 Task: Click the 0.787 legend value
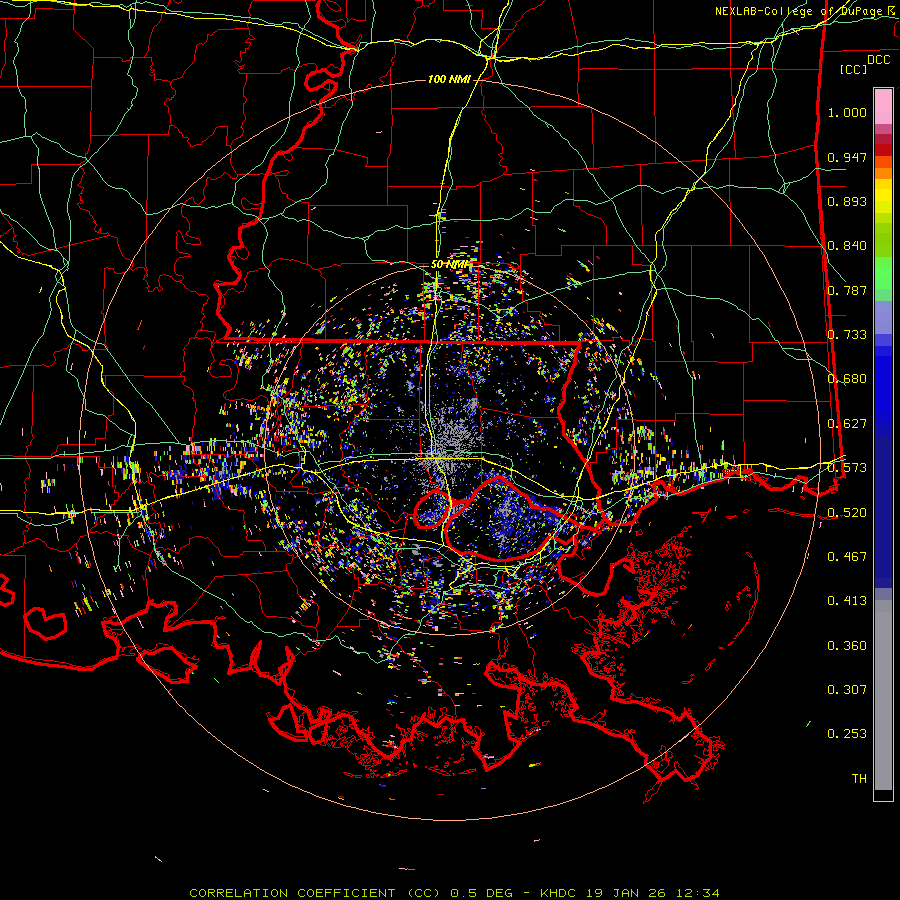coord(847,290)
